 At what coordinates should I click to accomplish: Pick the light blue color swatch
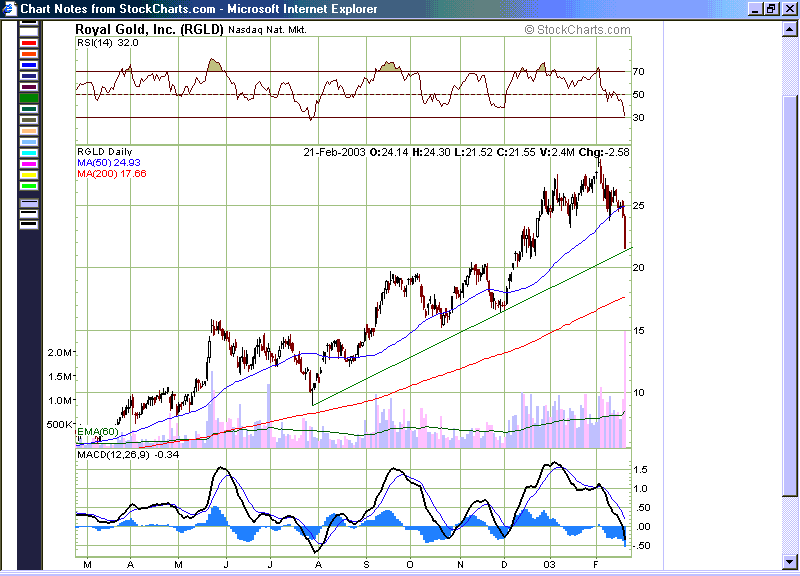[x=29, y=142]
